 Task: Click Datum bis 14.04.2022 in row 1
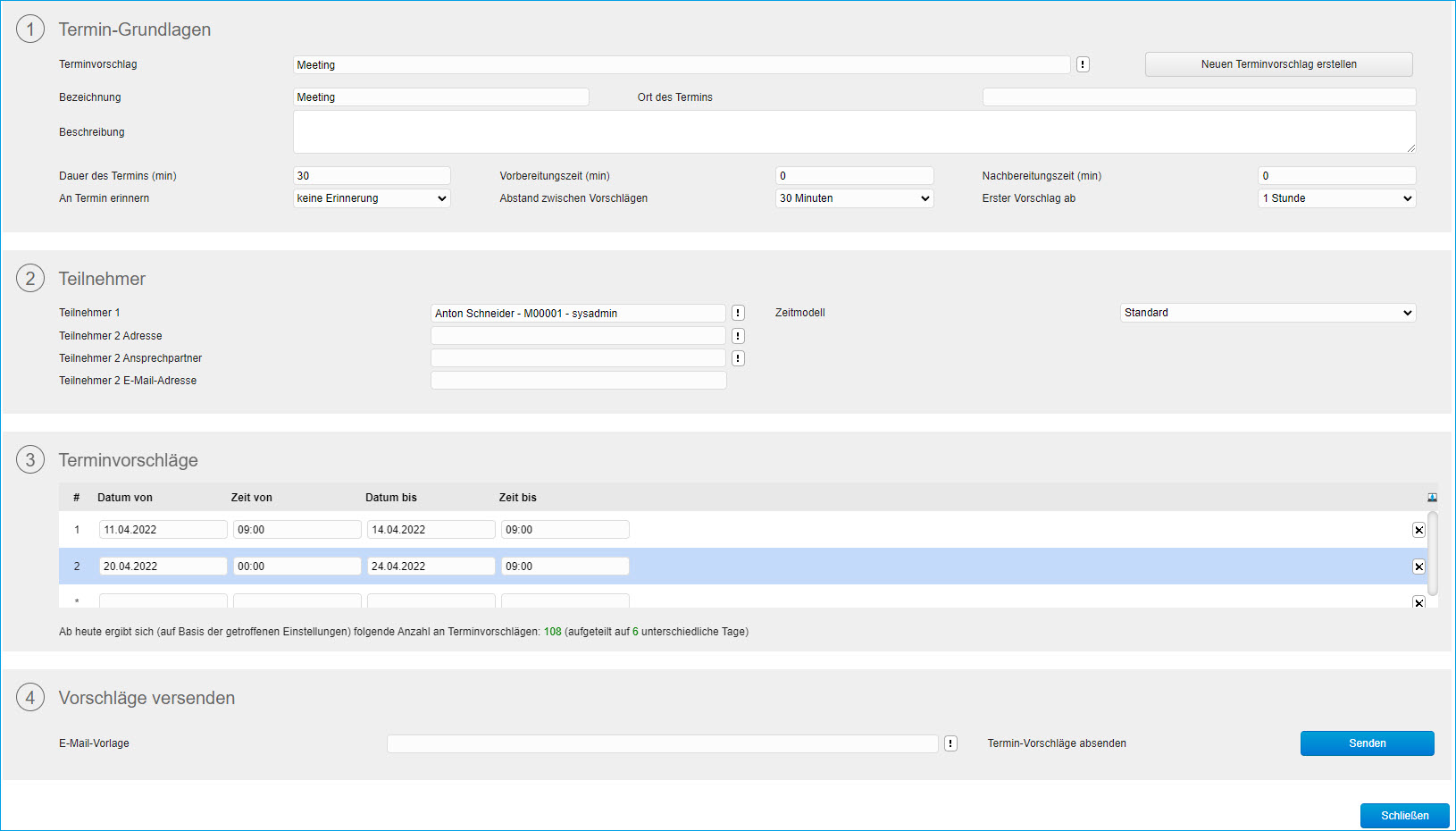[431, 530]
